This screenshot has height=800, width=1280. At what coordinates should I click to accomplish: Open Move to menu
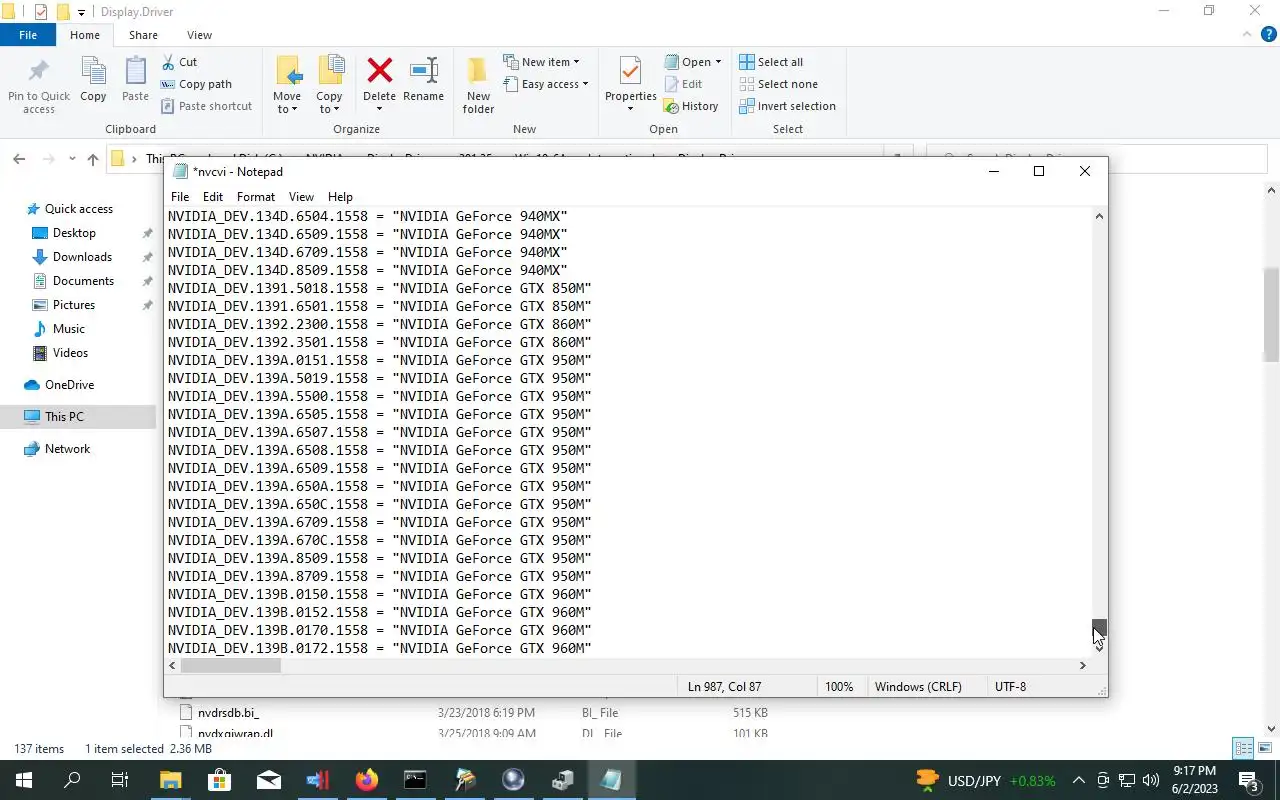click(287, 85)
